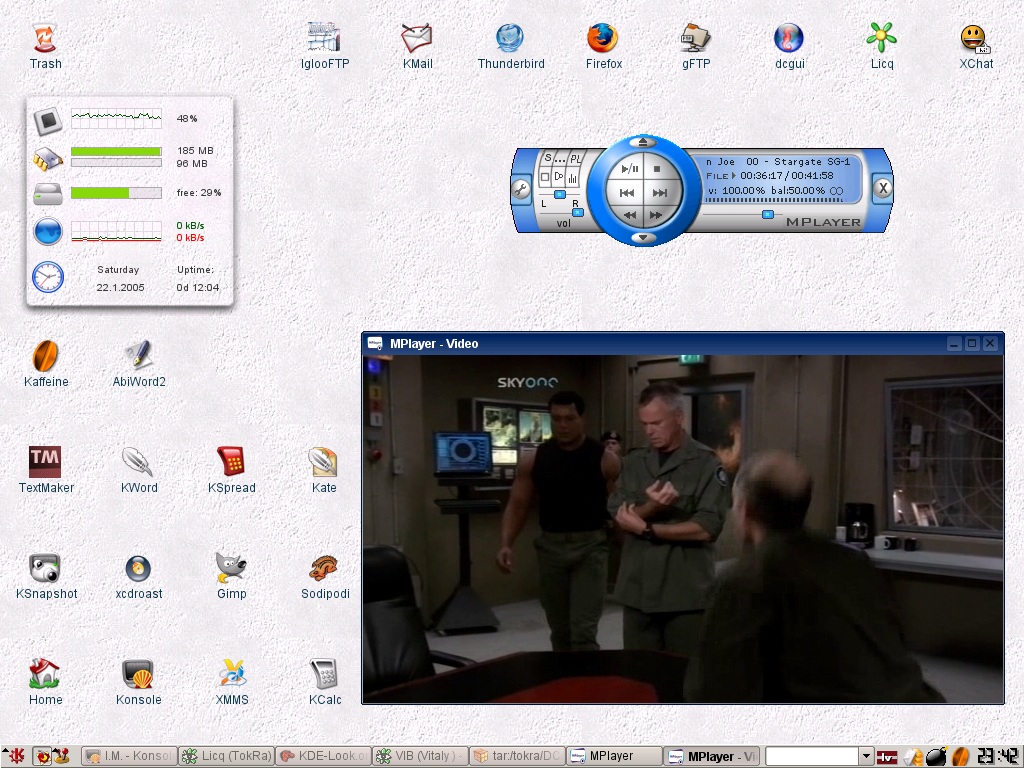Click the square fullscreen icon in MPlayer
The width and height of the screenshot is (1024, 768).
[545, 177]
